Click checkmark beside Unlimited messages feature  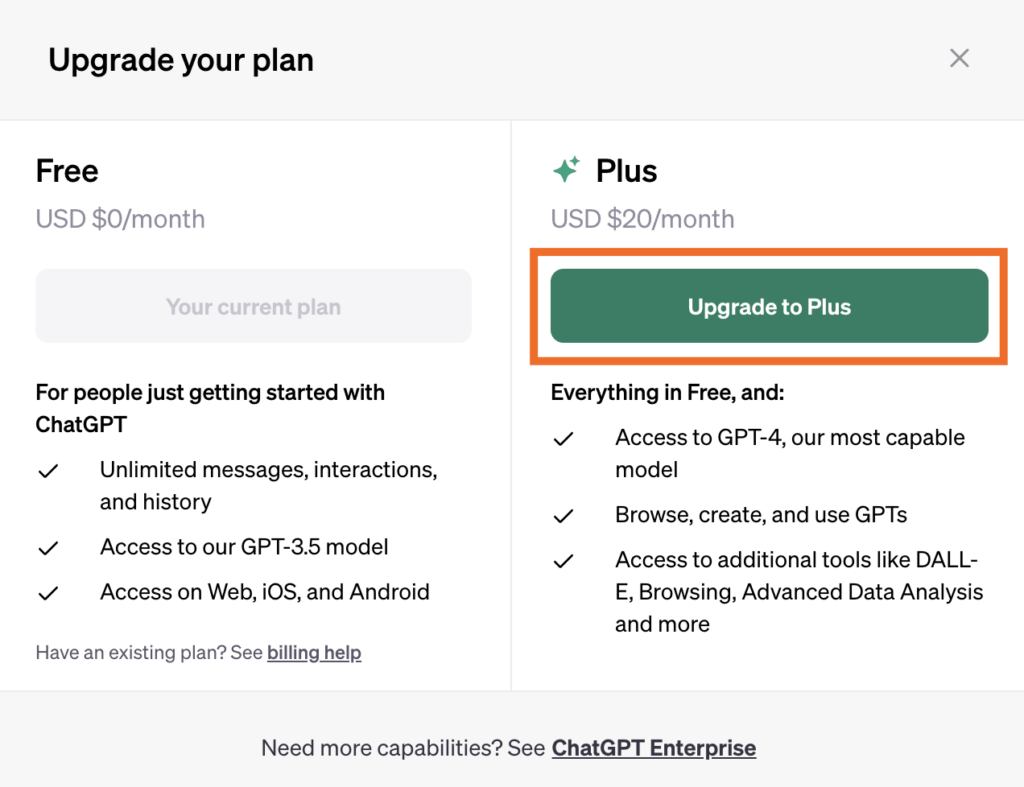(48, 470)
